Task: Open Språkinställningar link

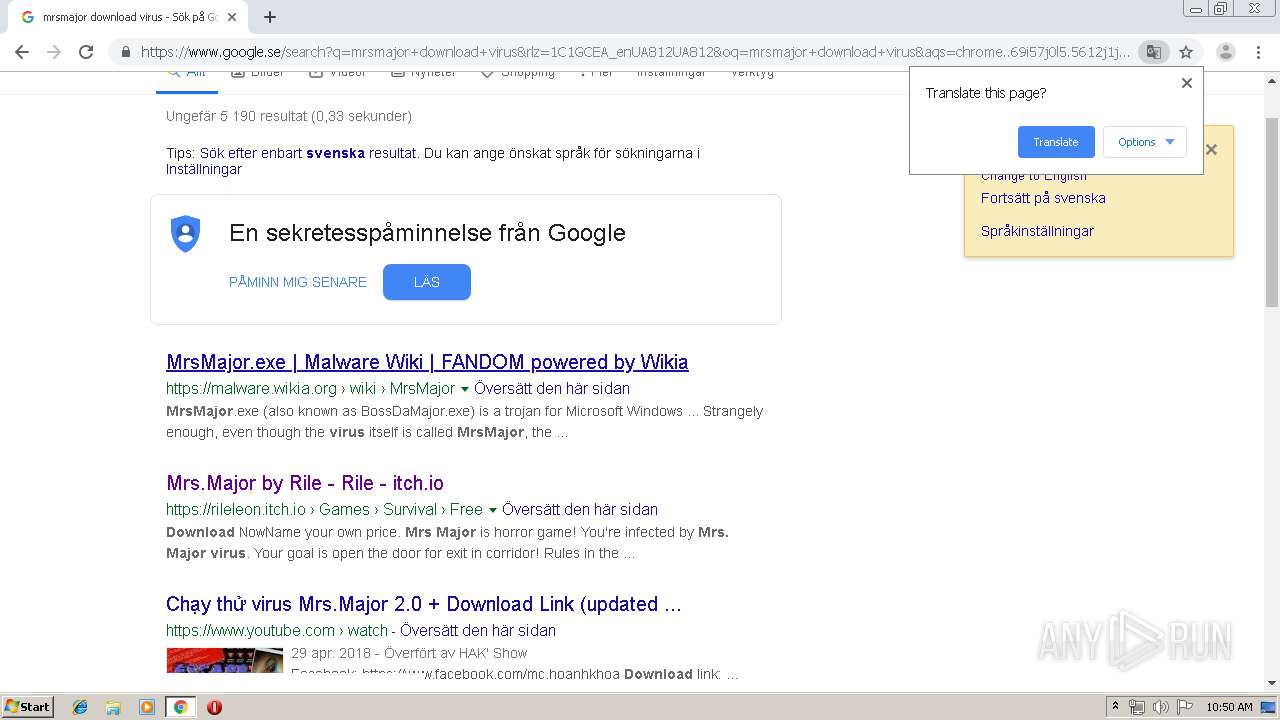Action: coord(1037,231)
